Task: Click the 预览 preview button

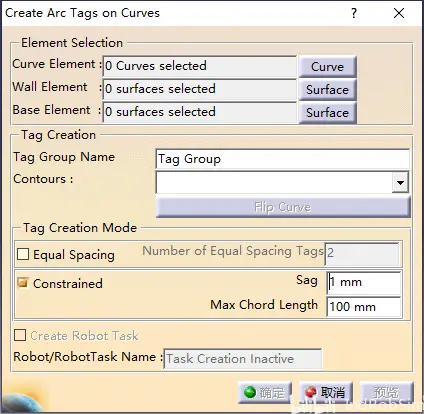Action: pyautogui.click(x=386, y=392)
